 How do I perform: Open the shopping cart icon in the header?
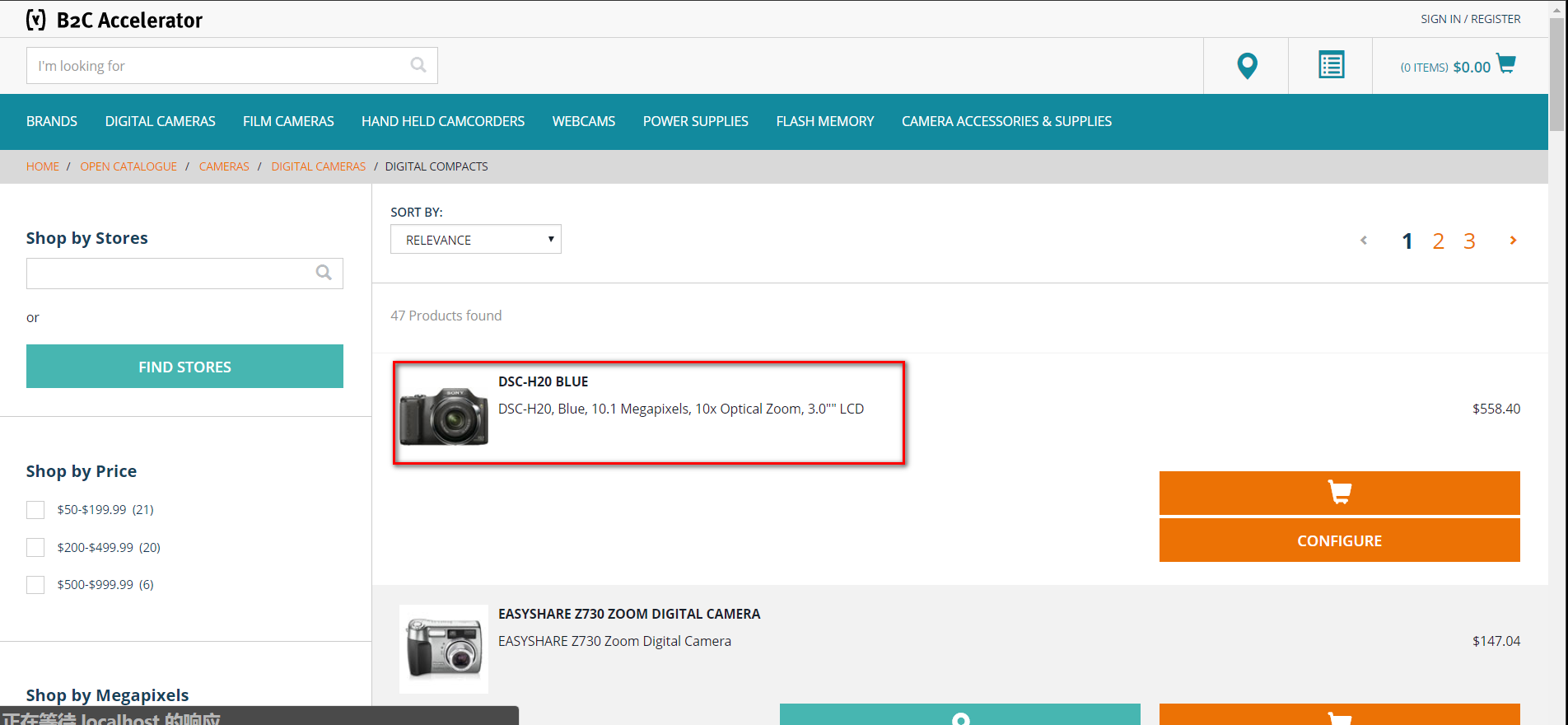click(x=1505, y=63)
